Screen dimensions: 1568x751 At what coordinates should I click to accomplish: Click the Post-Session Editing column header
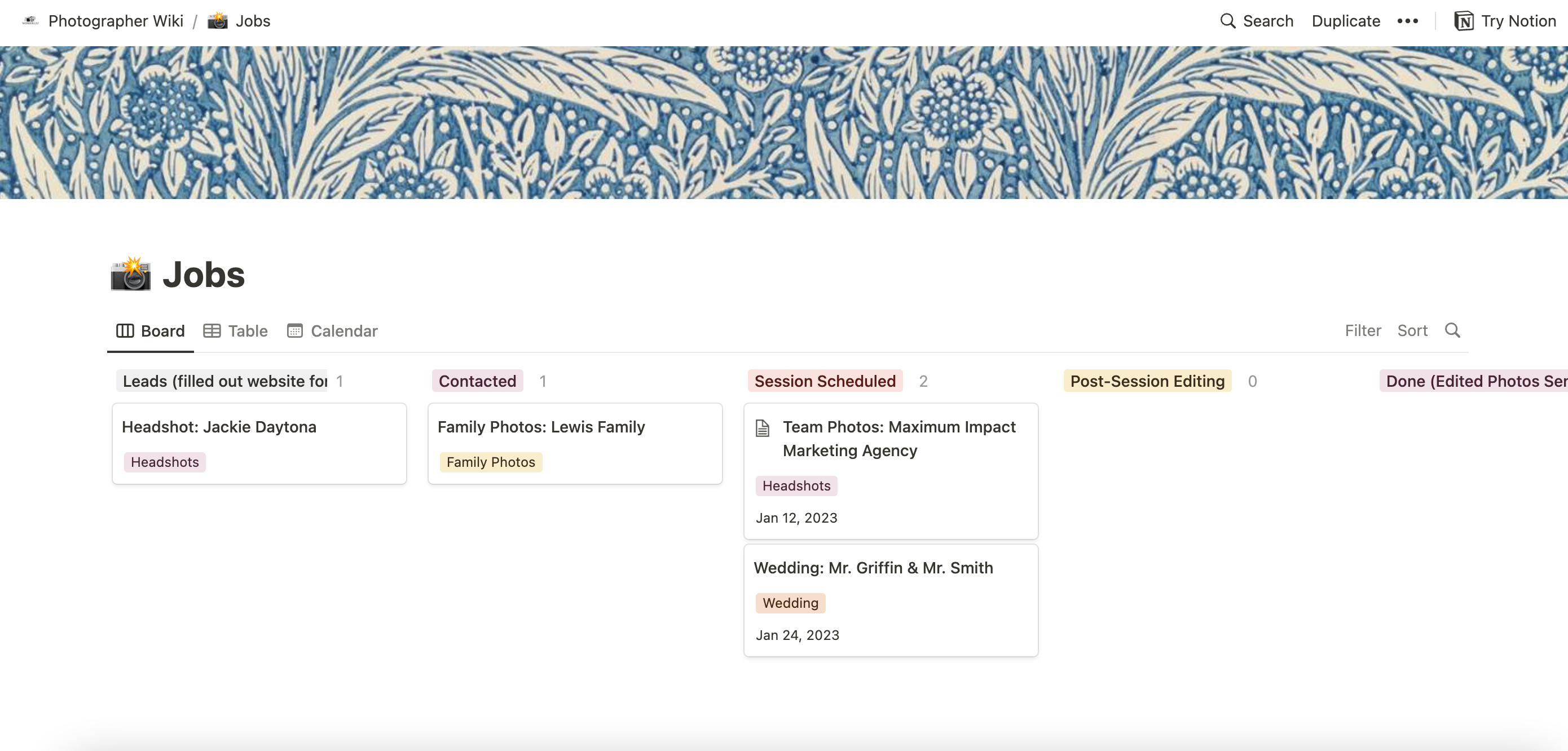1147,381
